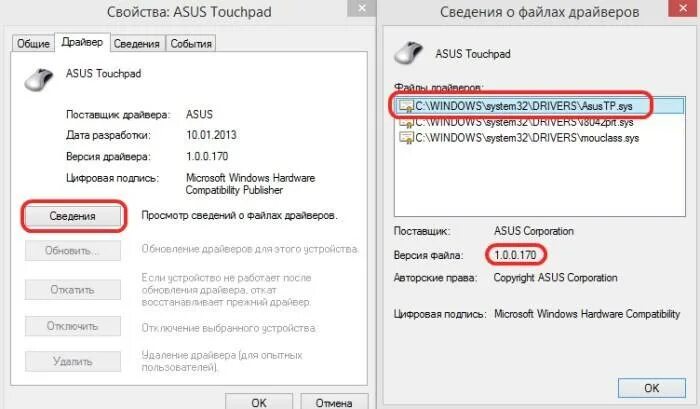Click certificate icon beside i8042prt.sys
This screenshot has height=409, width=700.
click(406, 121)
